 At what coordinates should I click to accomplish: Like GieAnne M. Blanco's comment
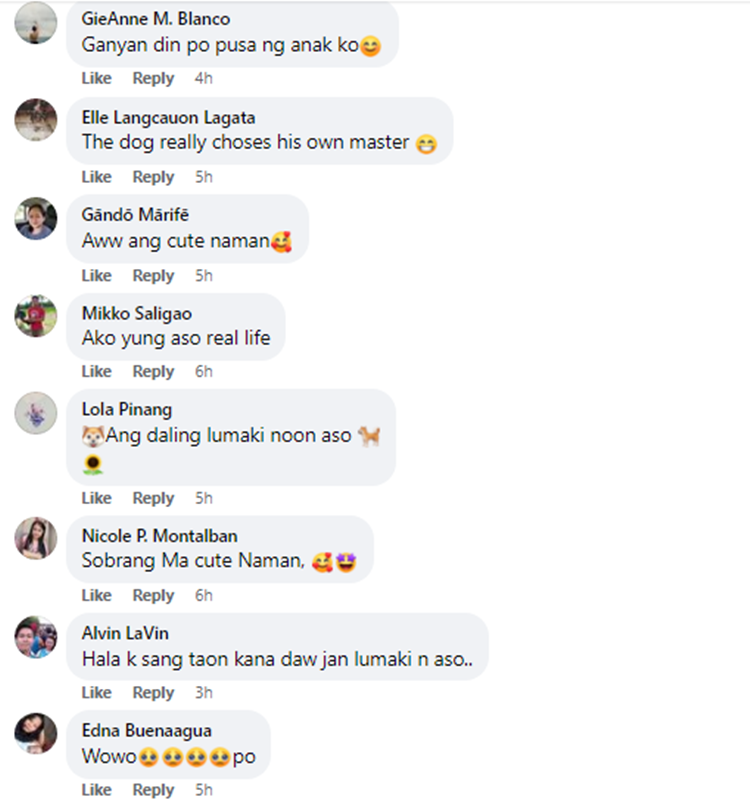pos(97,78)
